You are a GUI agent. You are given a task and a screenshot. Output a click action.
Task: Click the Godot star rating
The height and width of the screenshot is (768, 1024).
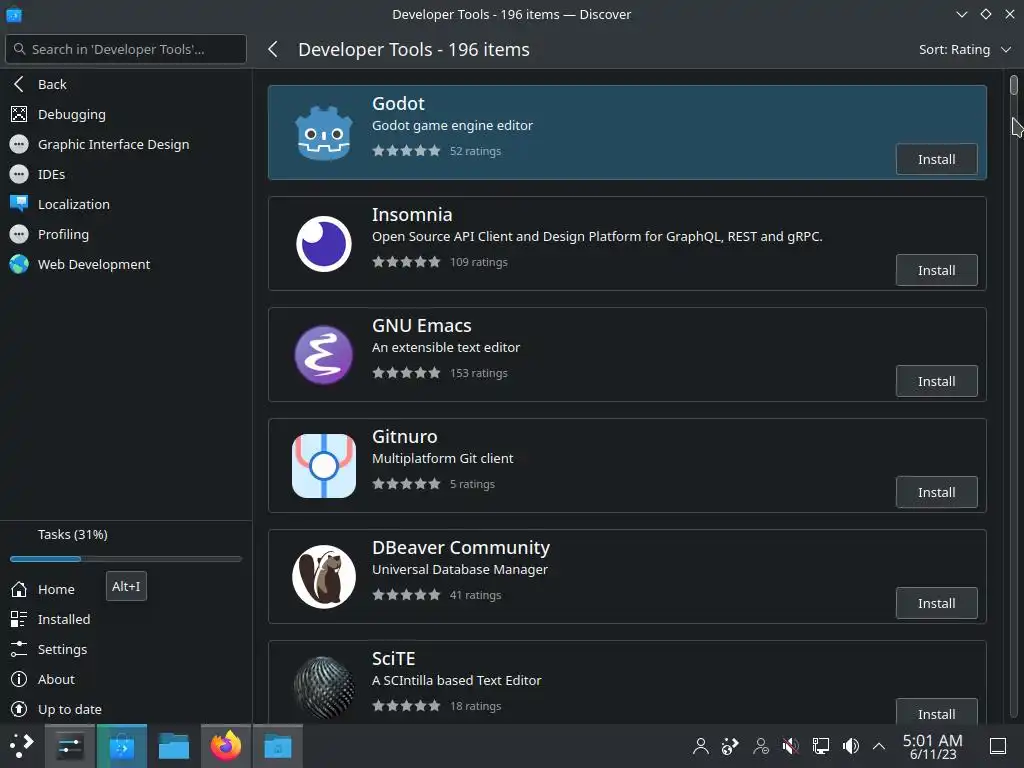(x=406, y=151)
